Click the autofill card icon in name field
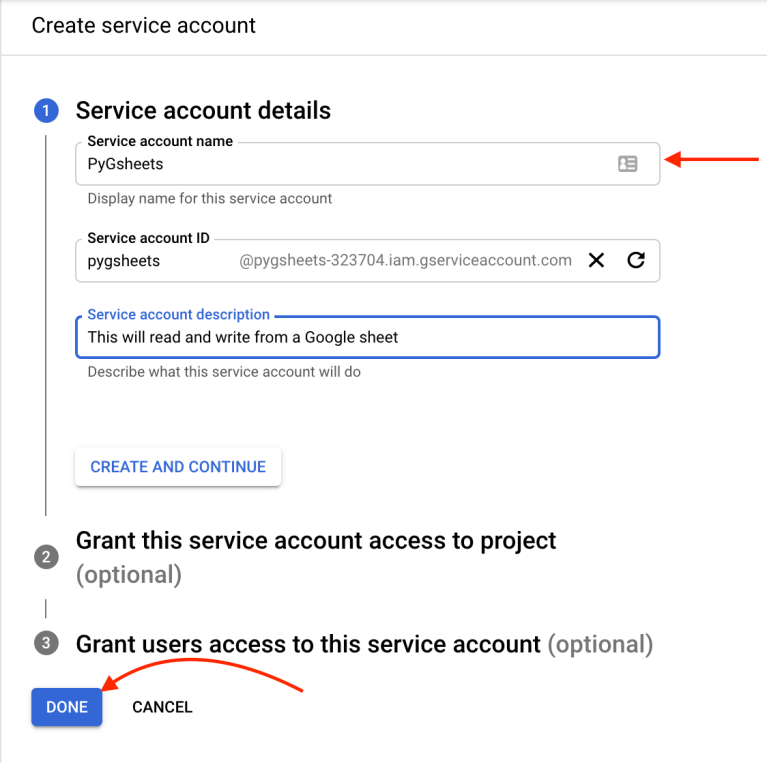The height and width of the screenshot is (763, 767). (x=627, y=164)
